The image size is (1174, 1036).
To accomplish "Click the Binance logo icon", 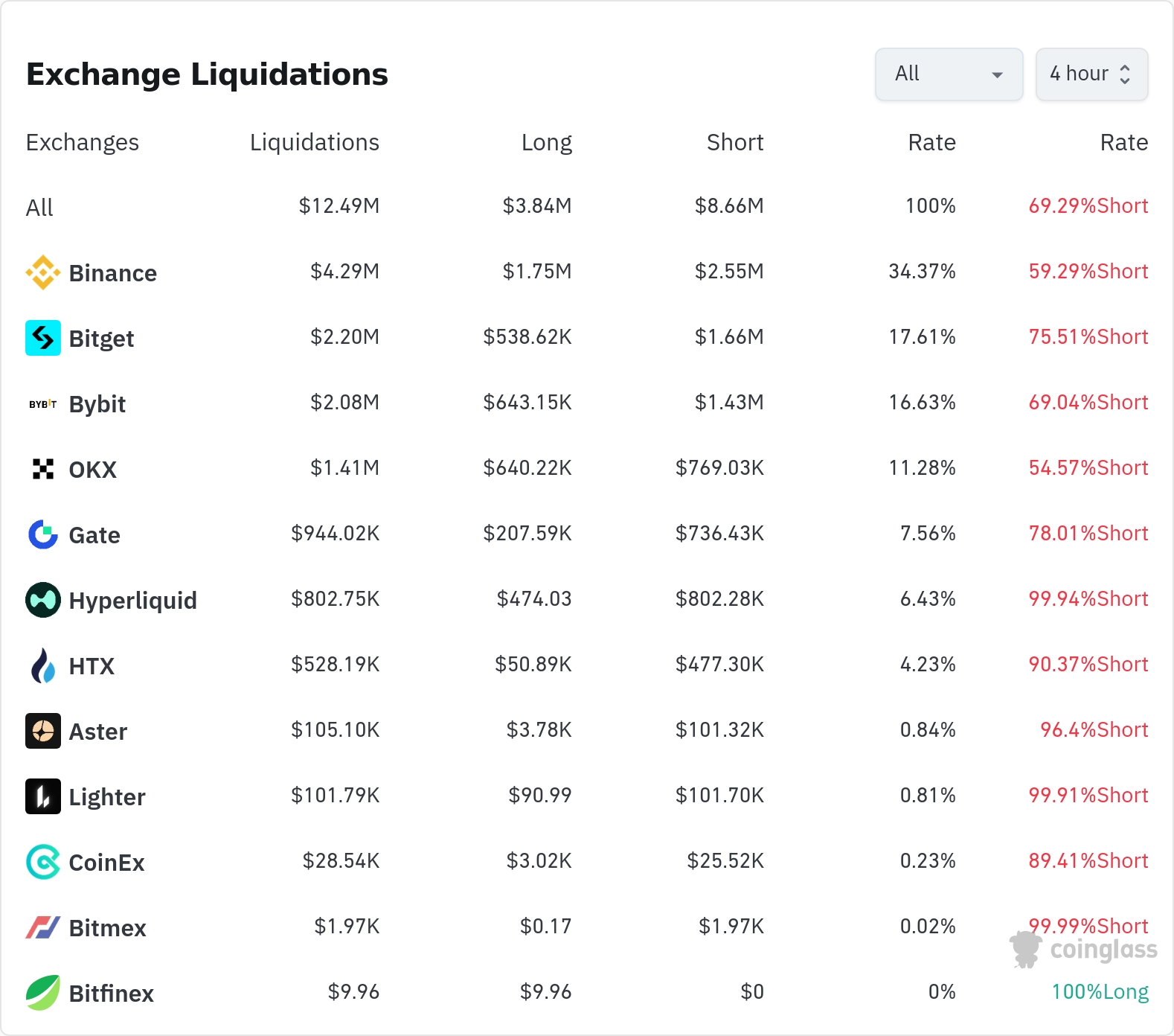I will coord(43,272).
